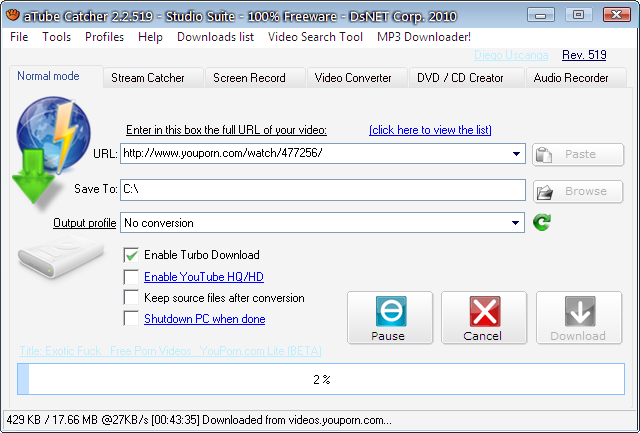
Task: Click the green refresh icon beside Output profile
Action: tap(542, 222)
